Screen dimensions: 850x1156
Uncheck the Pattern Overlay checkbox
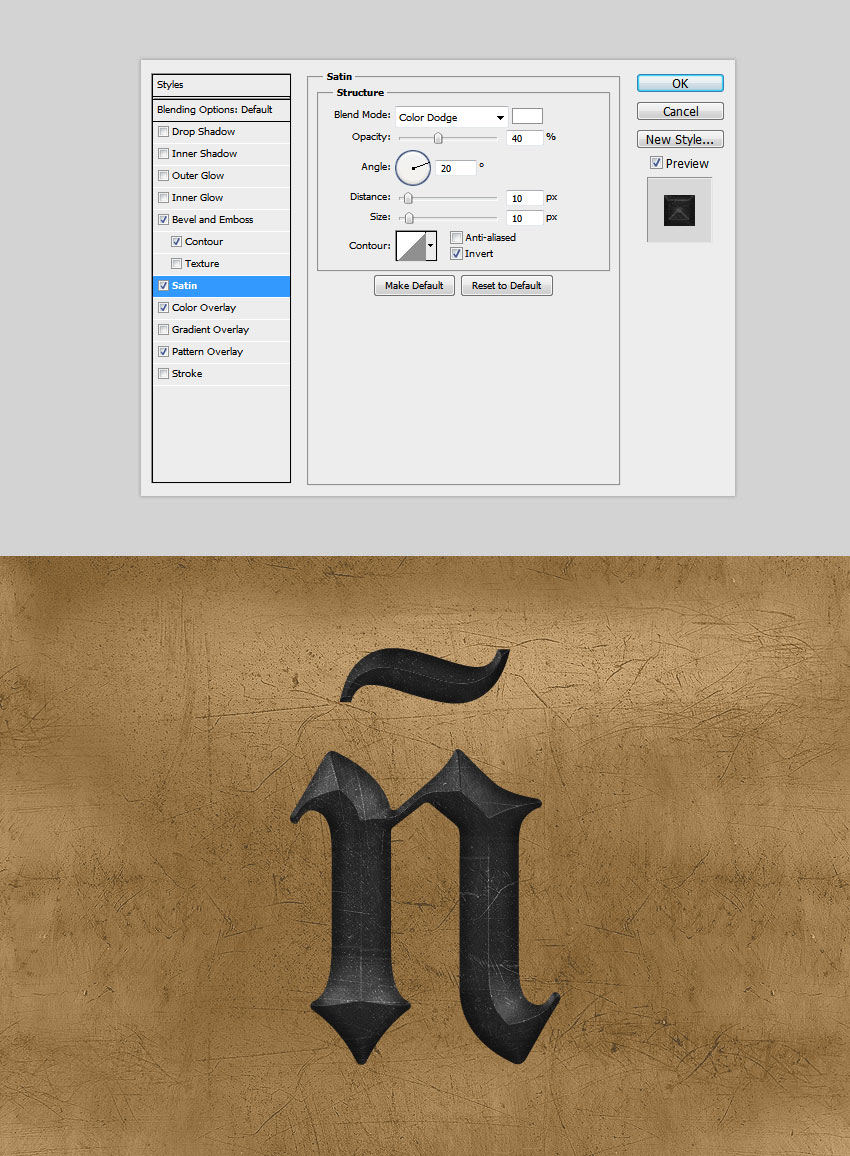[x=164, y=352]
